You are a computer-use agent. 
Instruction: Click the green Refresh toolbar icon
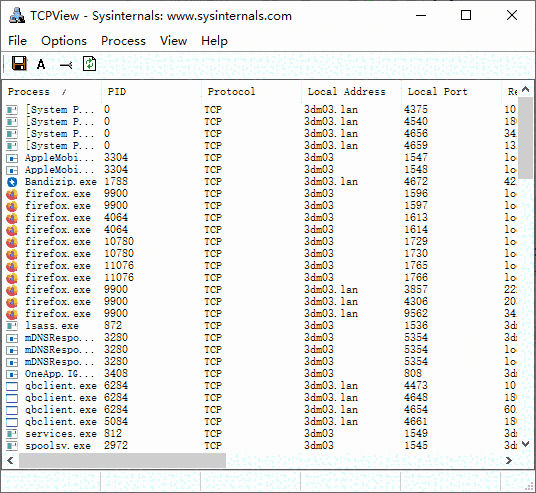90,64
